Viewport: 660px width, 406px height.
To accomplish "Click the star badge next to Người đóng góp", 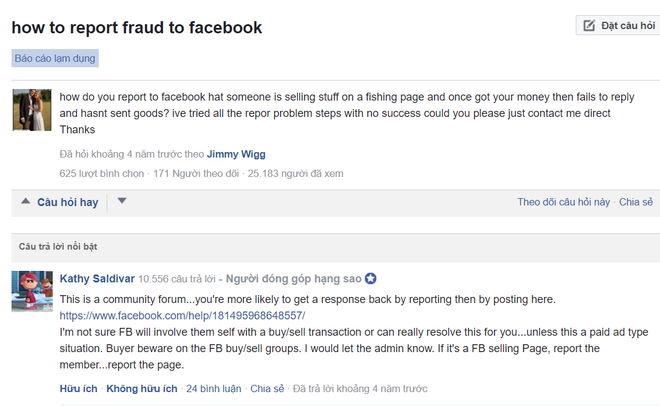I will [370, 279].
